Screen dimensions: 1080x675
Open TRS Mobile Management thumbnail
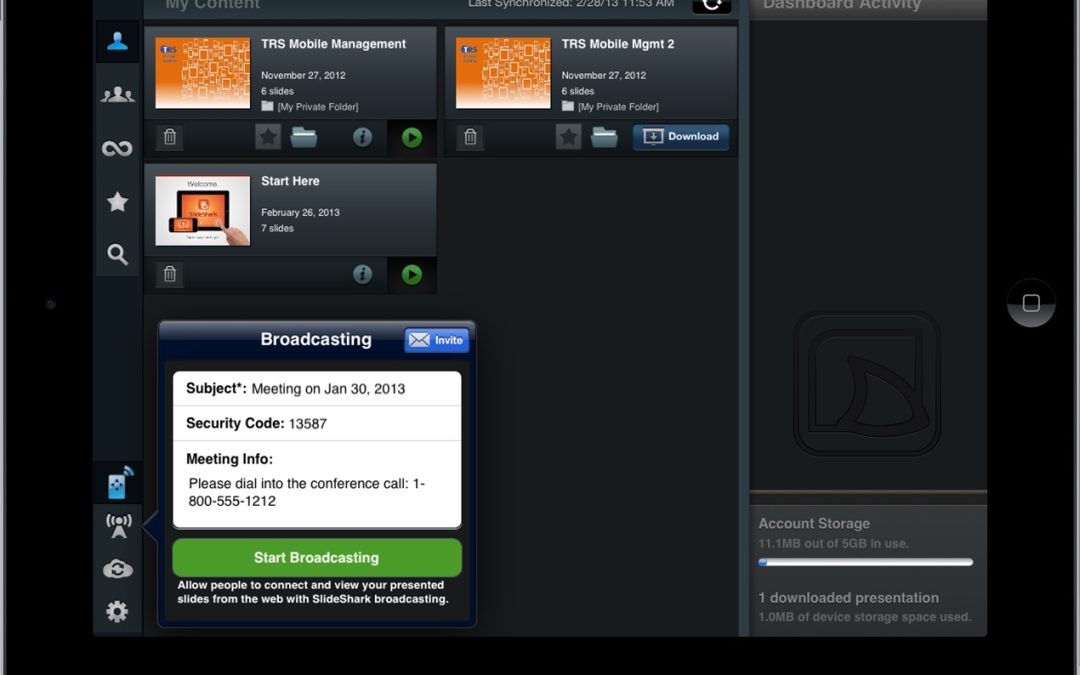[x=202, y=73]
